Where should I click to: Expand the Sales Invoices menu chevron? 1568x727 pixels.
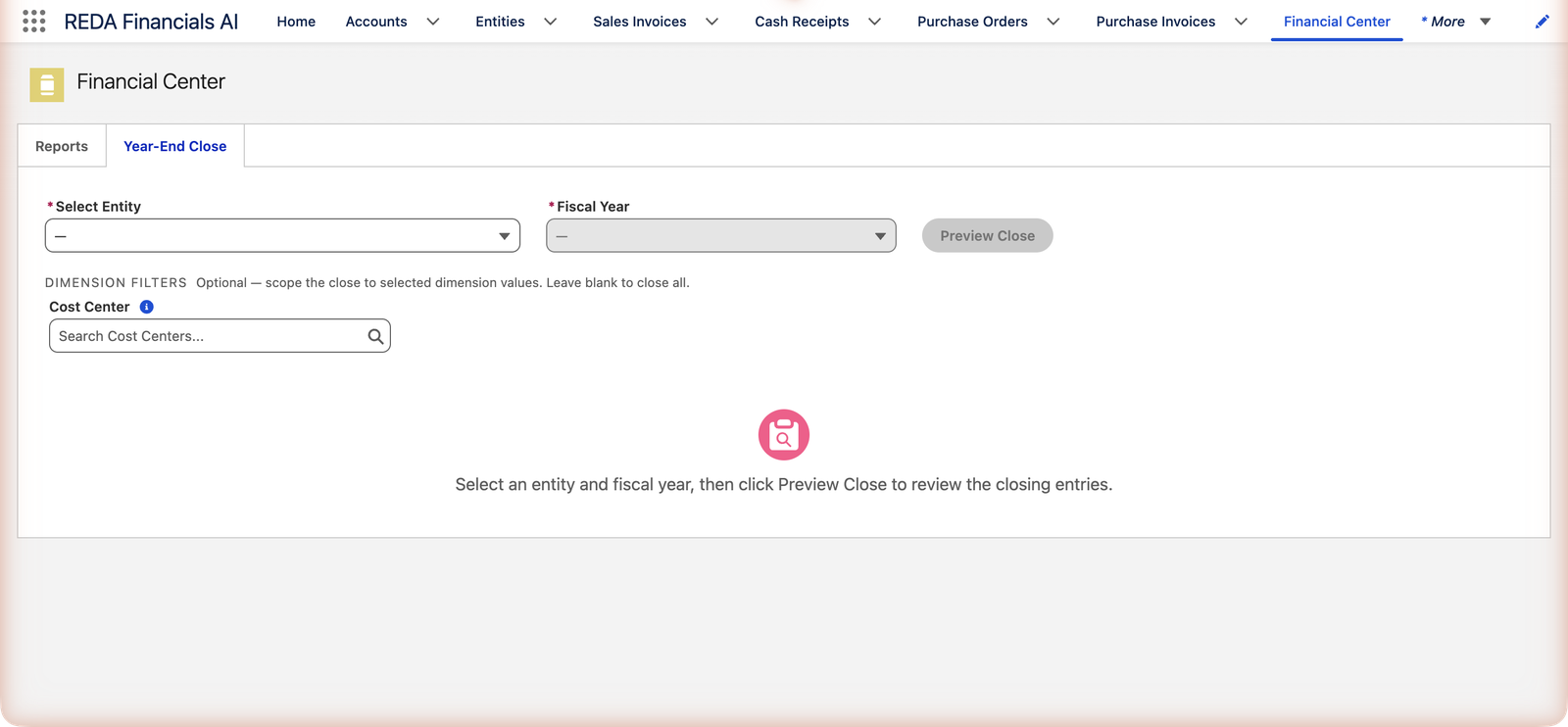(712, 22)
